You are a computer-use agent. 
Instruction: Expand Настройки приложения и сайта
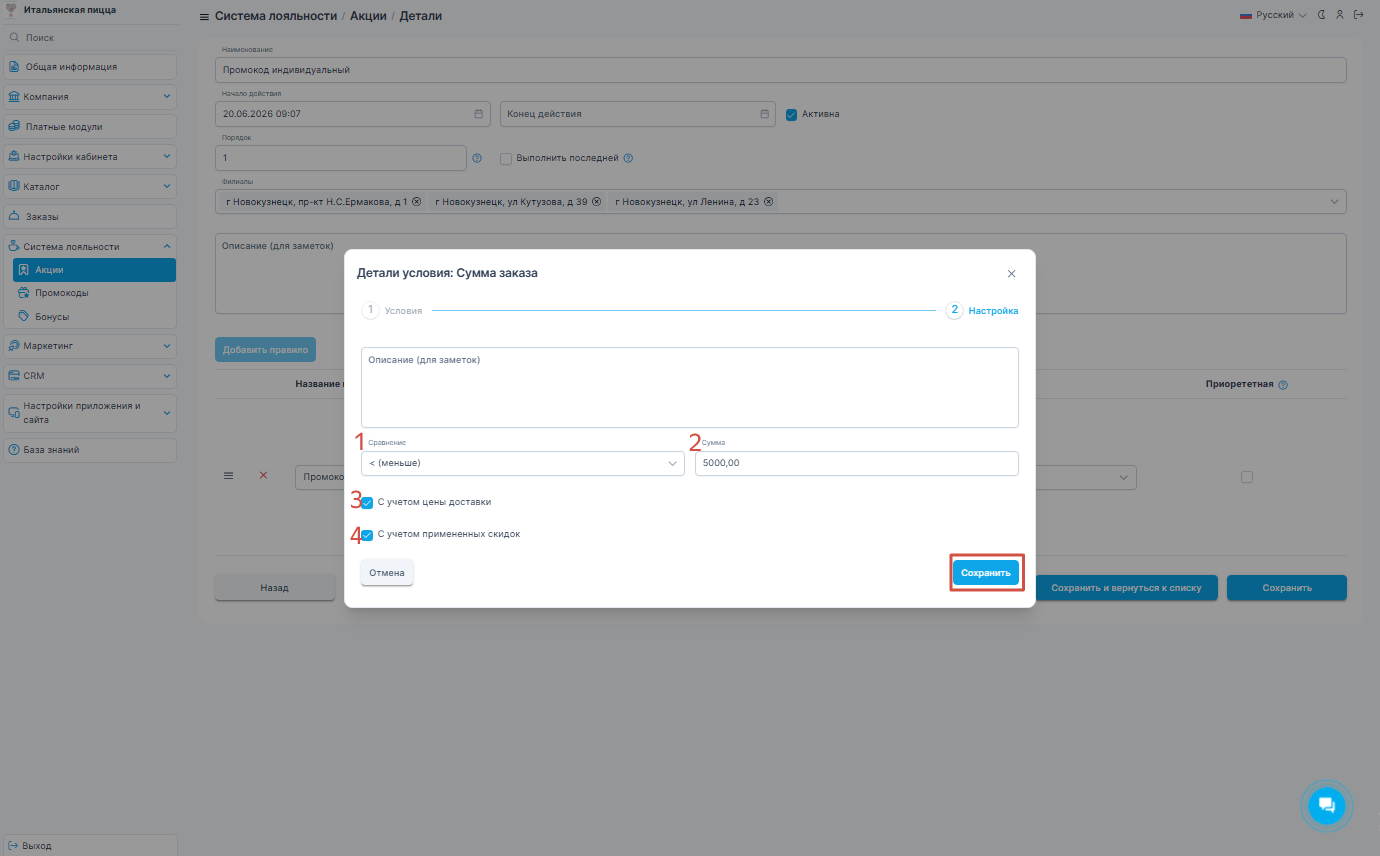[90, 413]
